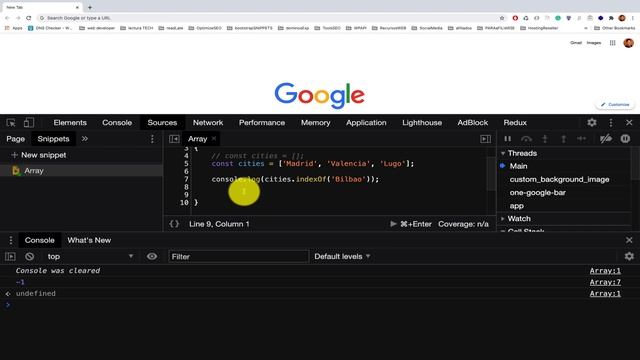Focus the Chrome address bar
This screenshot has height=360, width=640.
click(x=269, y=18)
